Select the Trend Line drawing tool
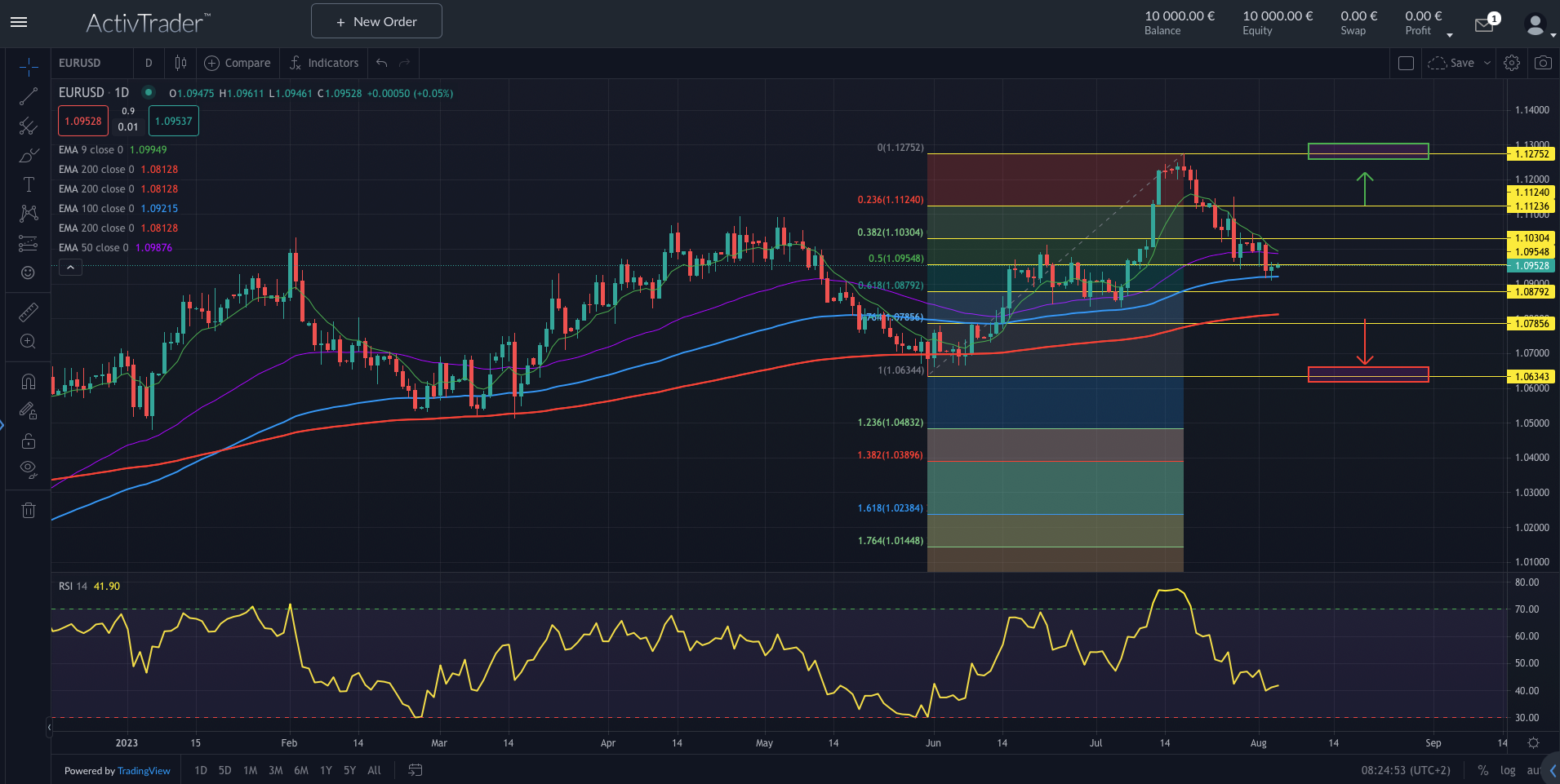1560x784 pixels. (x=29, y=96)
